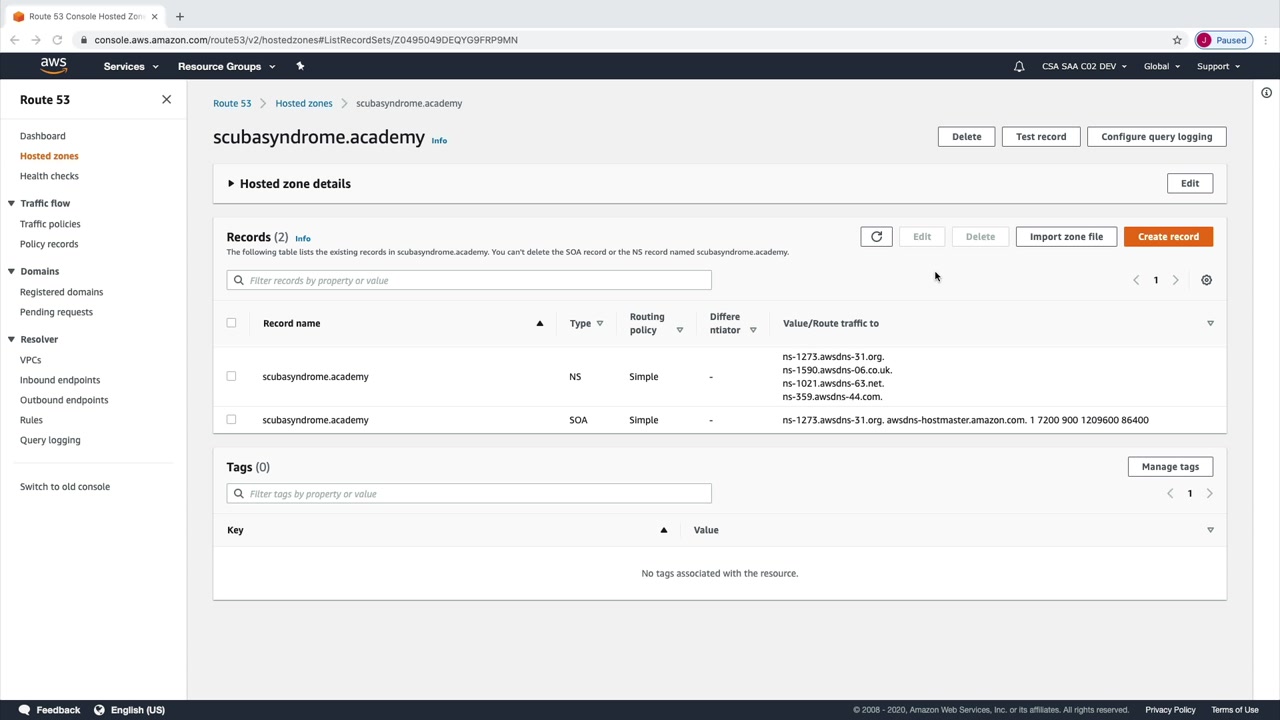This screenshot has width=1280, height=720.
Task: Open records table preferences gear
Action: coord(1206,280)
